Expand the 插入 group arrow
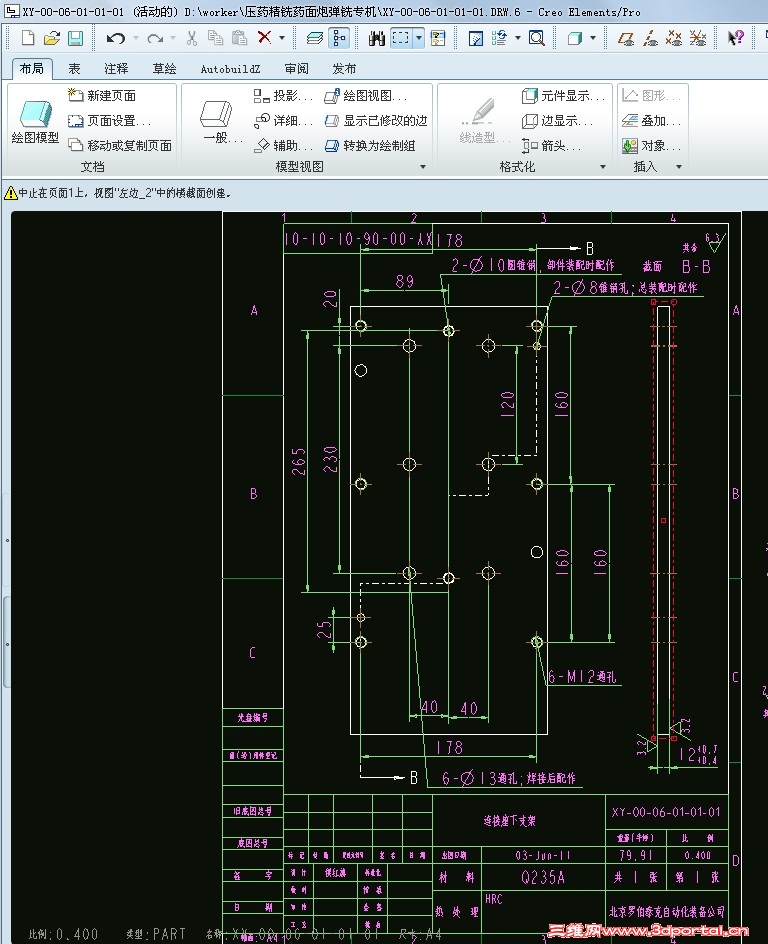 click(x=679, y=167)
